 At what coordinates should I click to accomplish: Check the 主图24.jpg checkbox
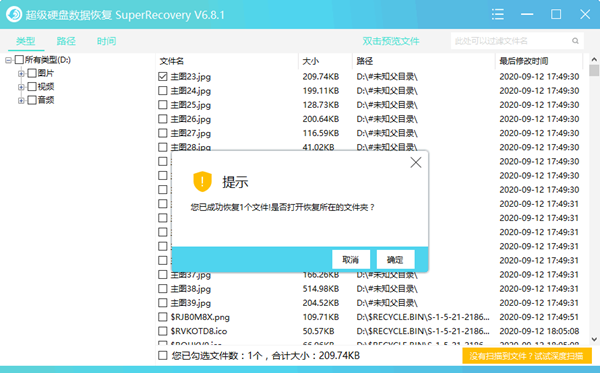pos(163,91)
